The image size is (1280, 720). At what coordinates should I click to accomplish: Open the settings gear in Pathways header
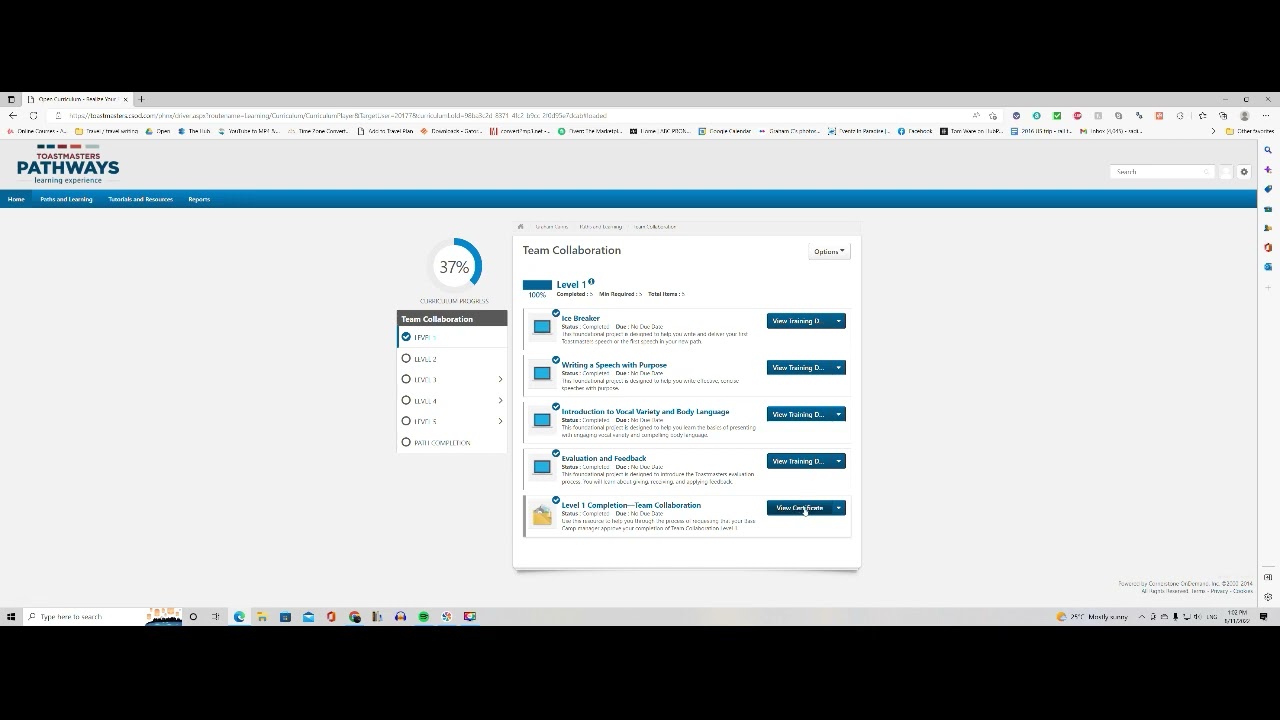(x=1244, y=172)
